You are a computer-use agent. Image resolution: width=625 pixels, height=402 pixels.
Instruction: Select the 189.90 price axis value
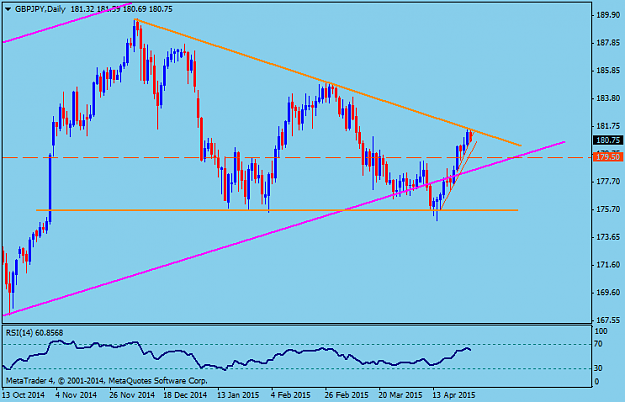tap(608, 15)
